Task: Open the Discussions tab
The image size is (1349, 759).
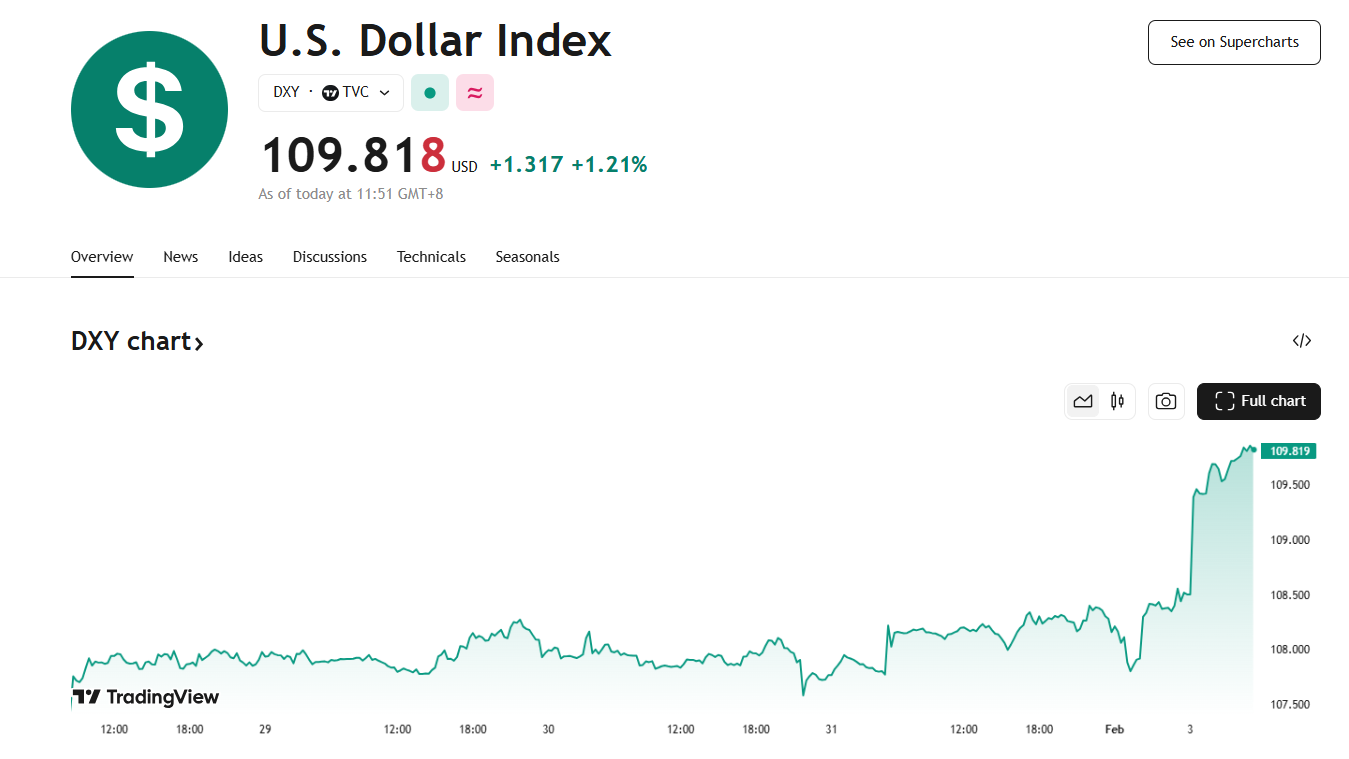Action: [x=330, y=257]
